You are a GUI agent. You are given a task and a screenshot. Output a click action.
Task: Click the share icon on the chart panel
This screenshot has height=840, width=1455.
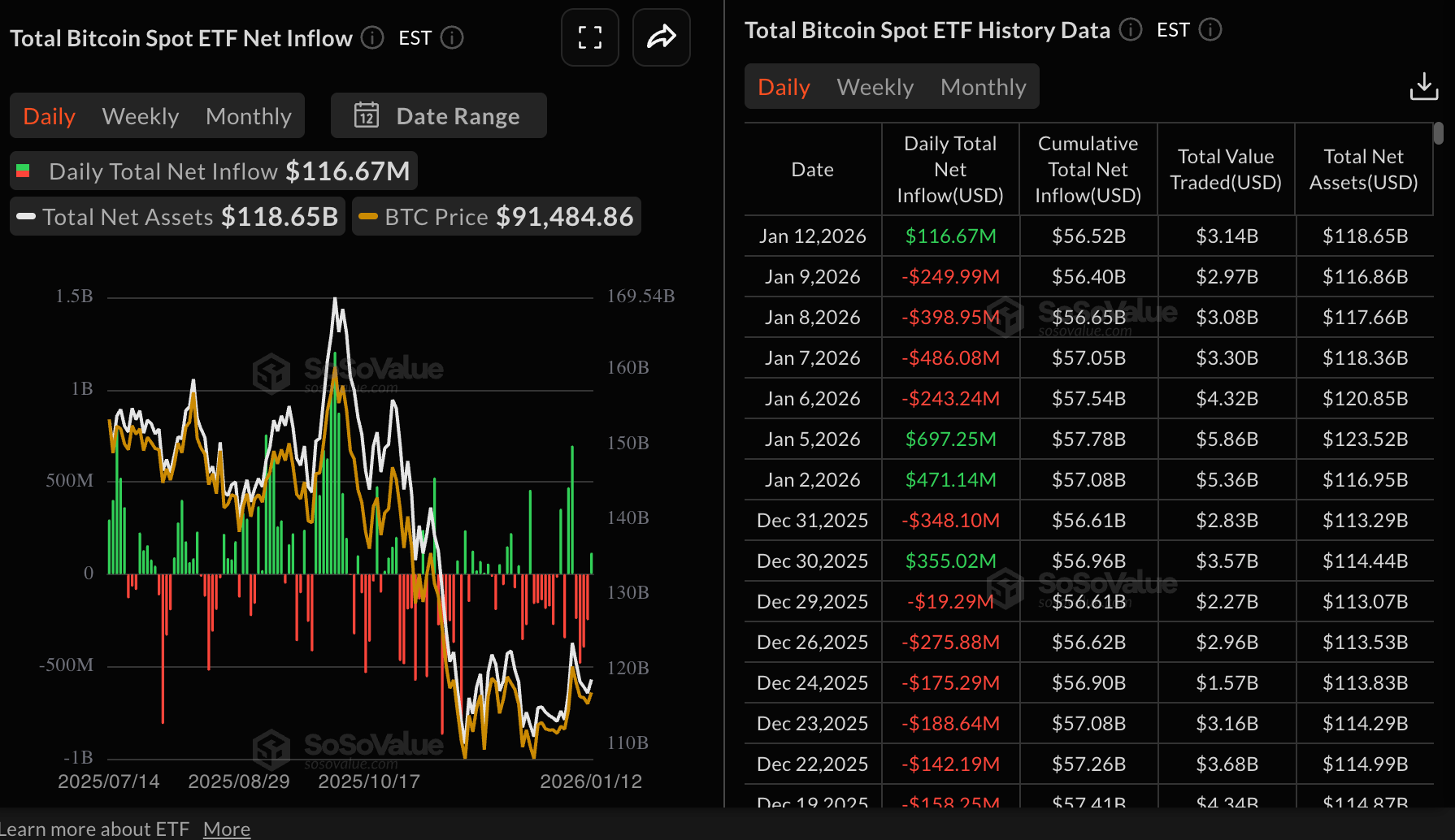pos(661,37)
